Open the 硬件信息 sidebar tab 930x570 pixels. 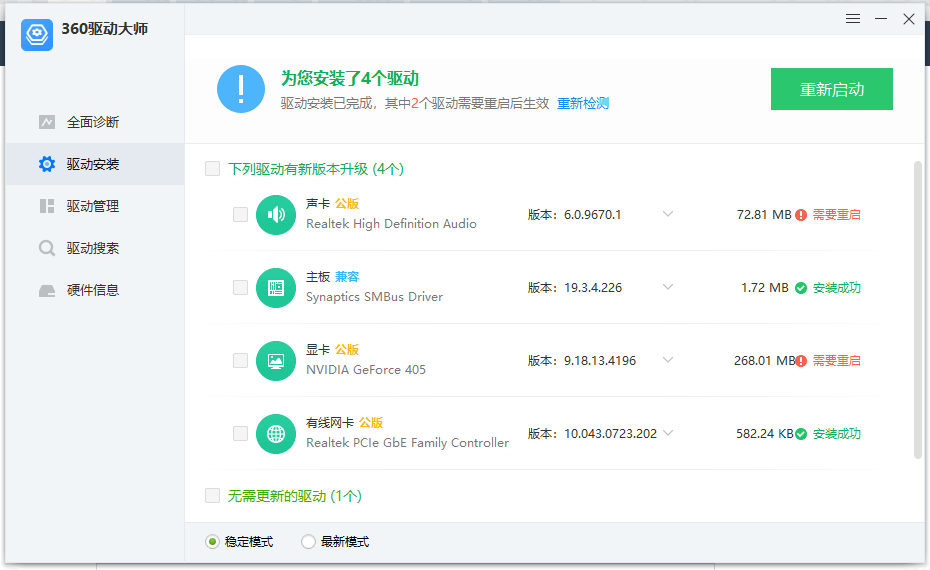(95, 290)
